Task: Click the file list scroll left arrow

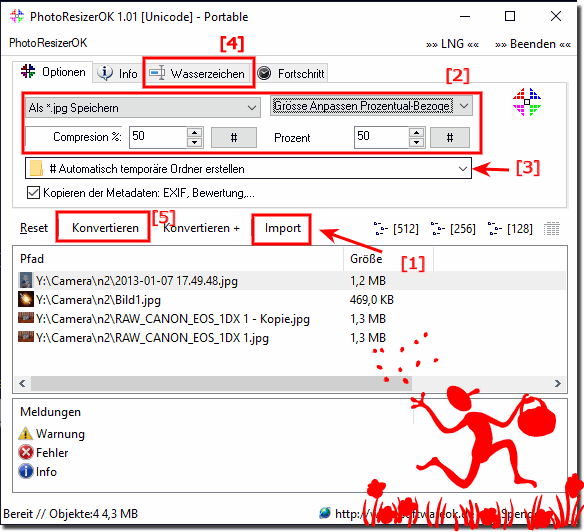Action: point(22,383)
